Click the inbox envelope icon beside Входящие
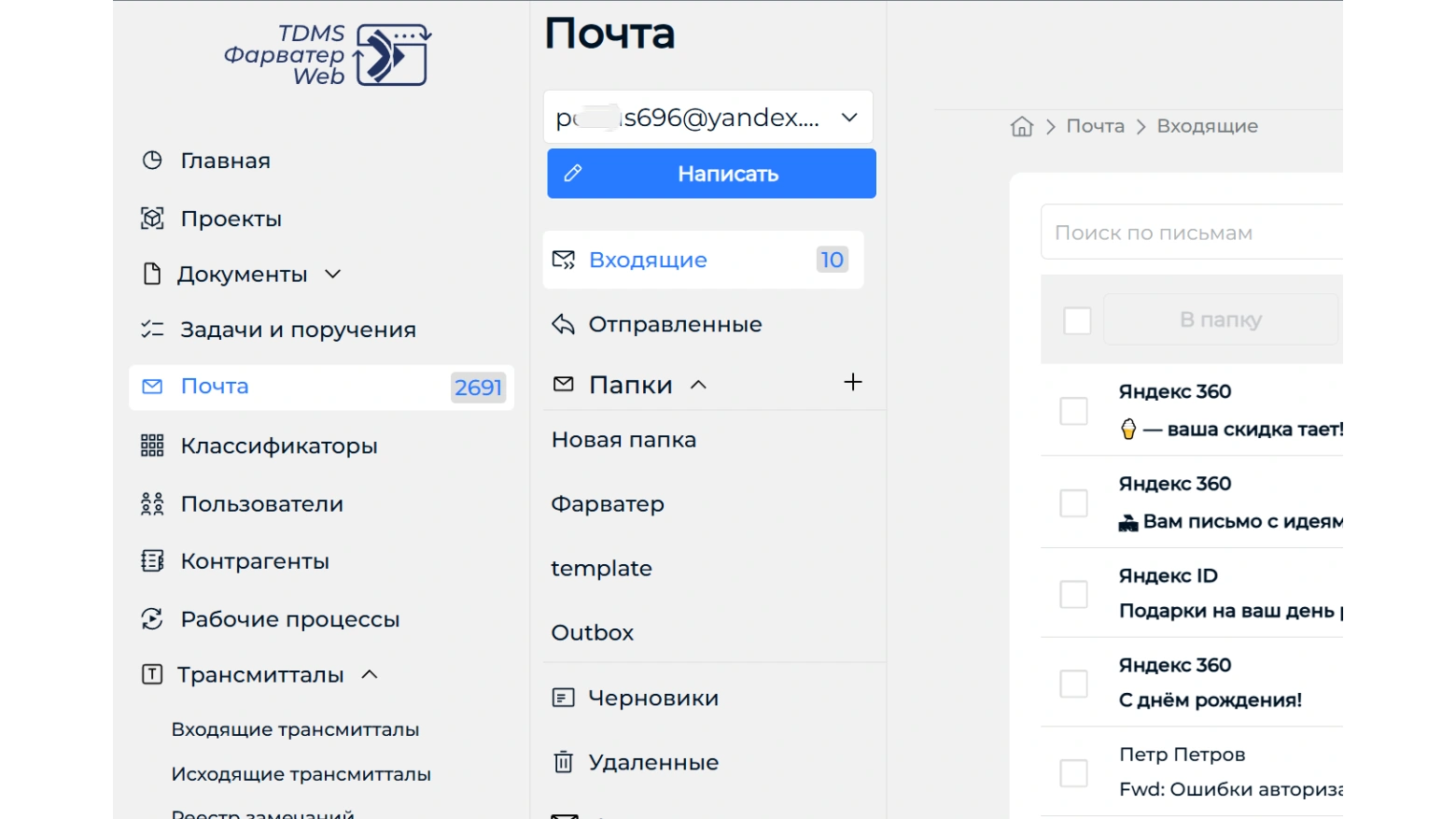This screenshot has width=1456, height=819. click(x=564, y=260)
